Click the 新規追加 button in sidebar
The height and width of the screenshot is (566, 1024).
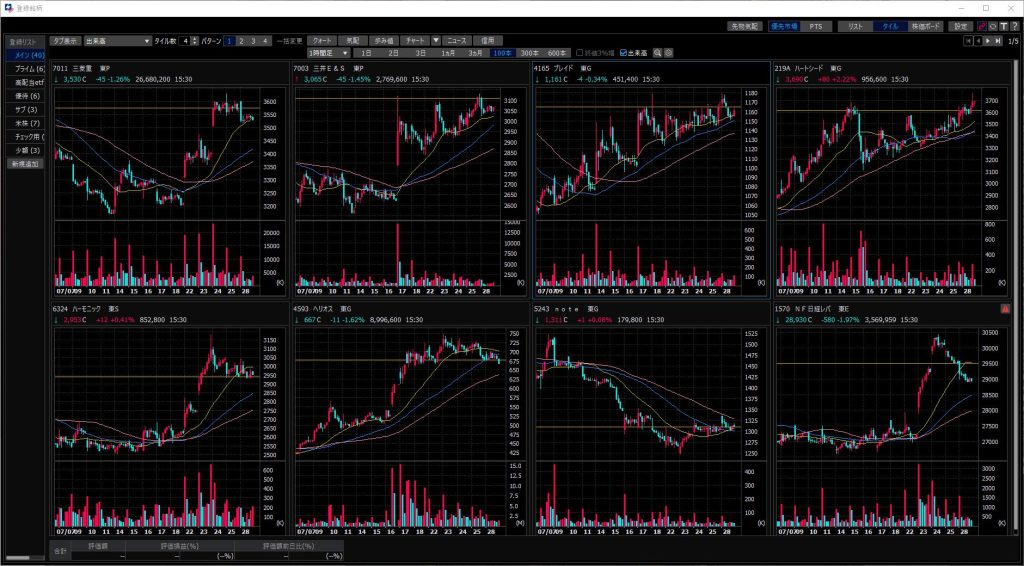coord(25,163)
